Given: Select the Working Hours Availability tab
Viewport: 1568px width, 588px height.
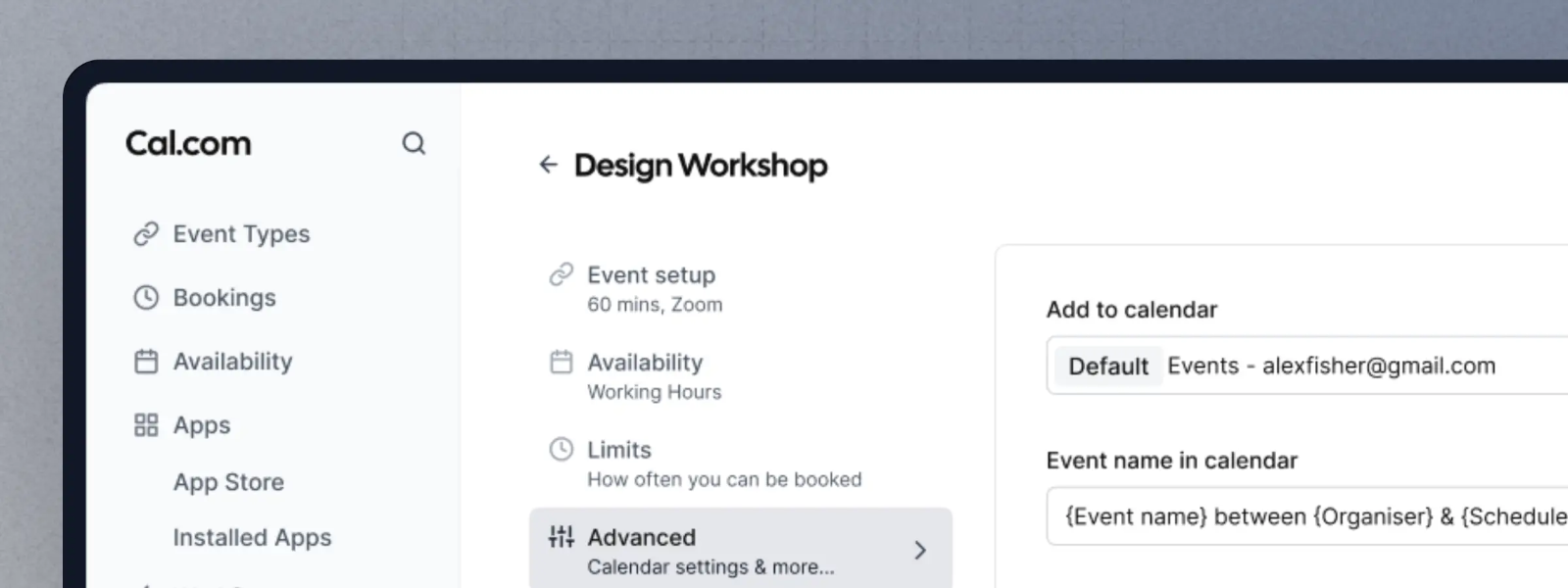Looking at the screenshot, I should 654,376.
